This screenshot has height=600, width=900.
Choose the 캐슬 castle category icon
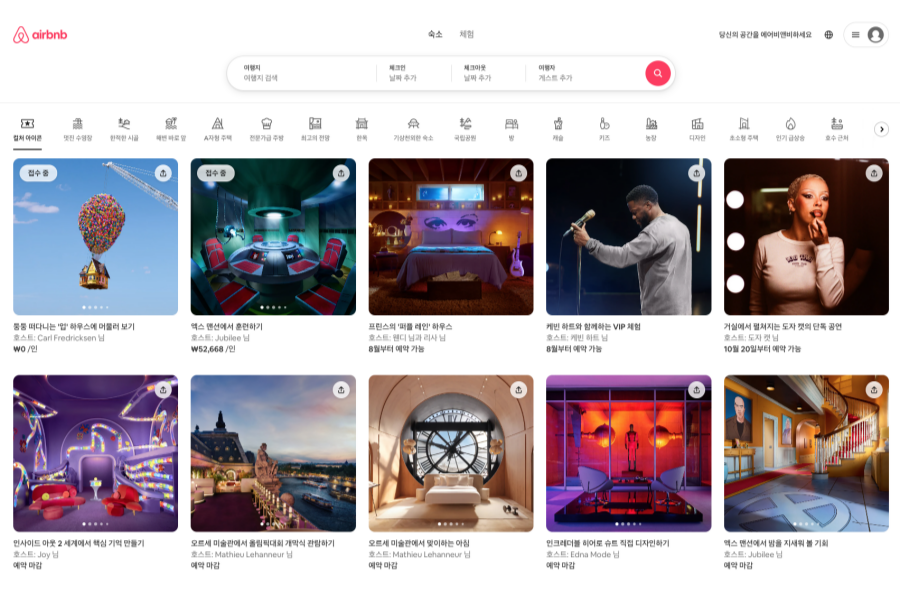pyautogui.click(x=558, y=128)
